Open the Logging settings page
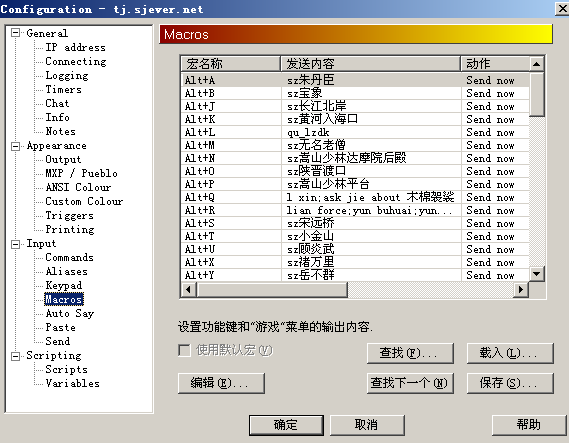The width and height of the screenshot is (569, 443). coord(67,75)
